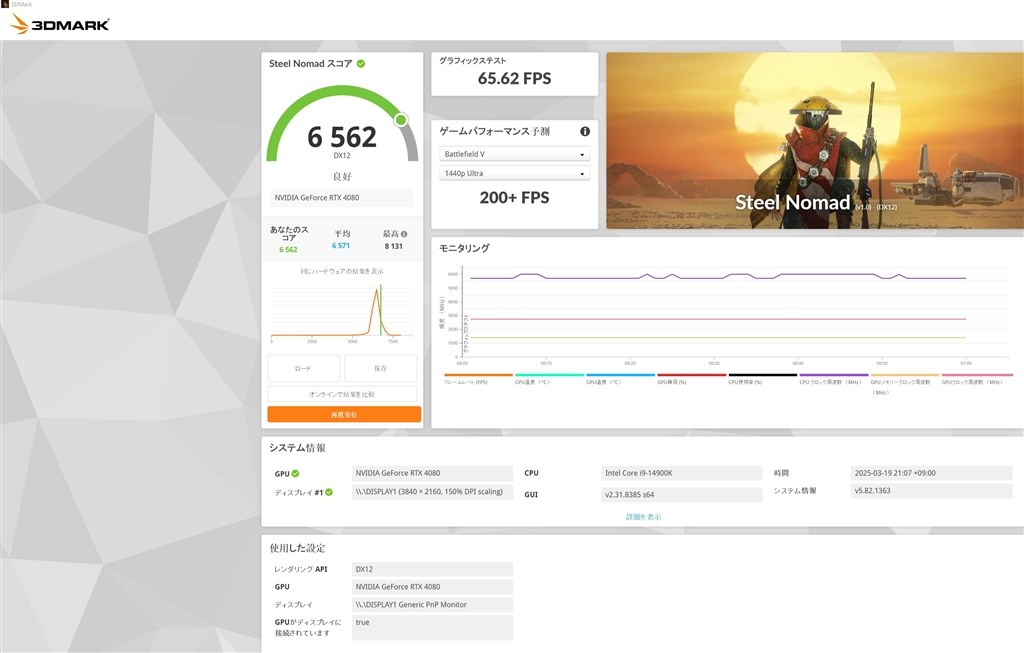Click the システム情報 version v5.82.1363

(x=931, y=490)
